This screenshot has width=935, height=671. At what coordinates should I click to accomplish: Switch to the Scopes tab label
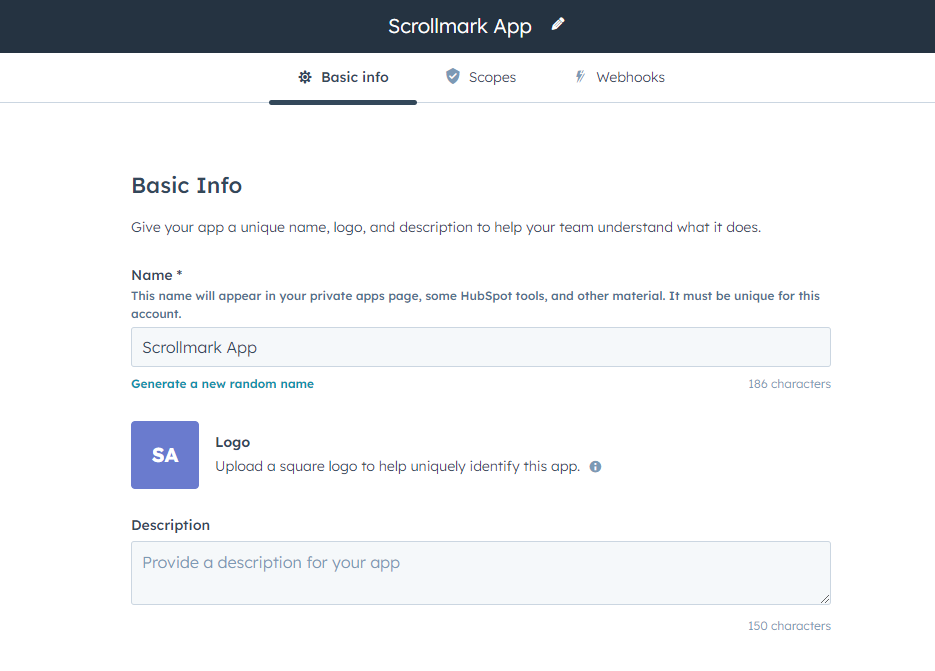[492, 77]
